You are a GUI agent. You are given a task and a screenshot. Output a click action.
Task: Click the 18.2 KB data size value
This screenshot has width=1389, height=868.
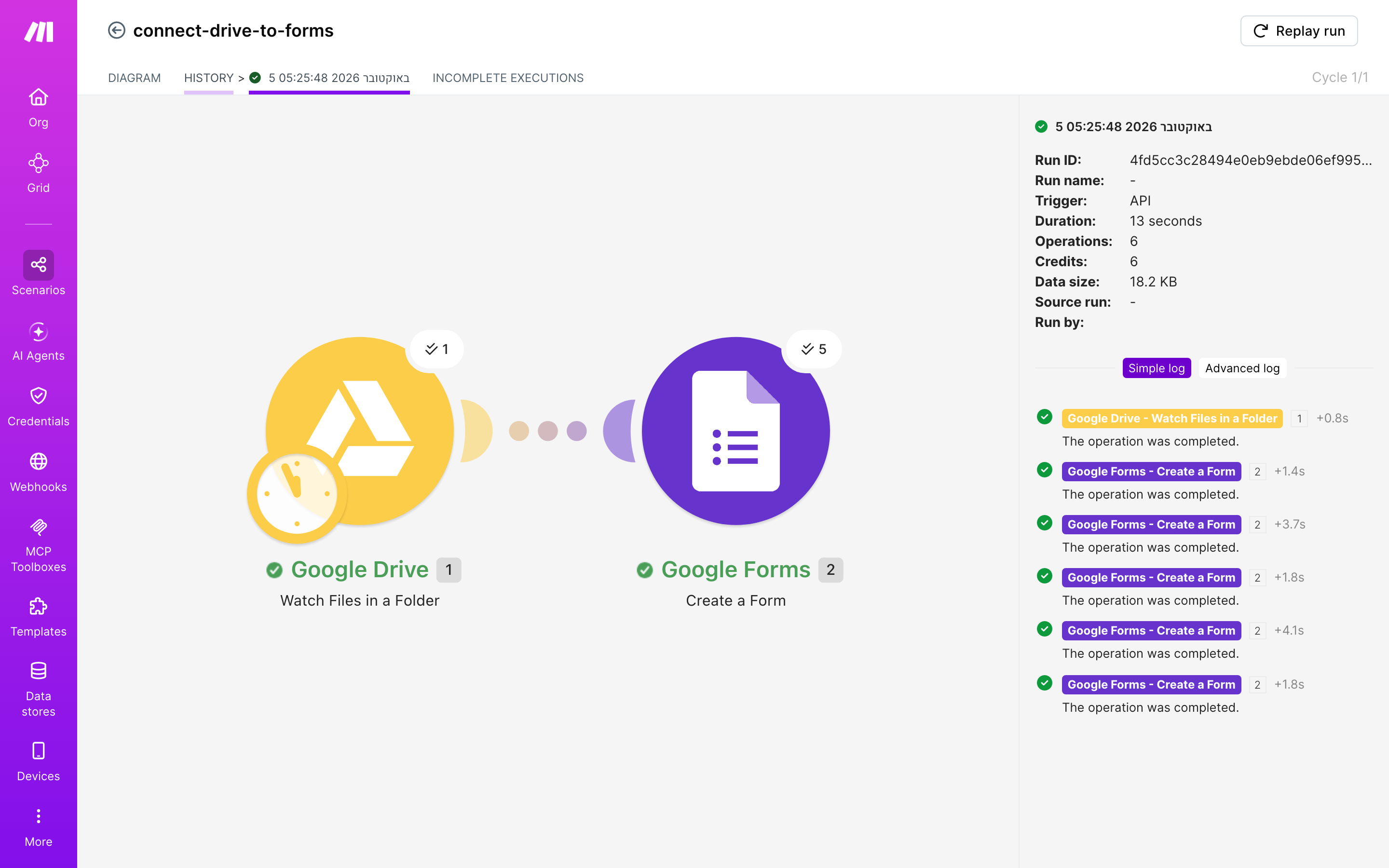(1153, 282)
